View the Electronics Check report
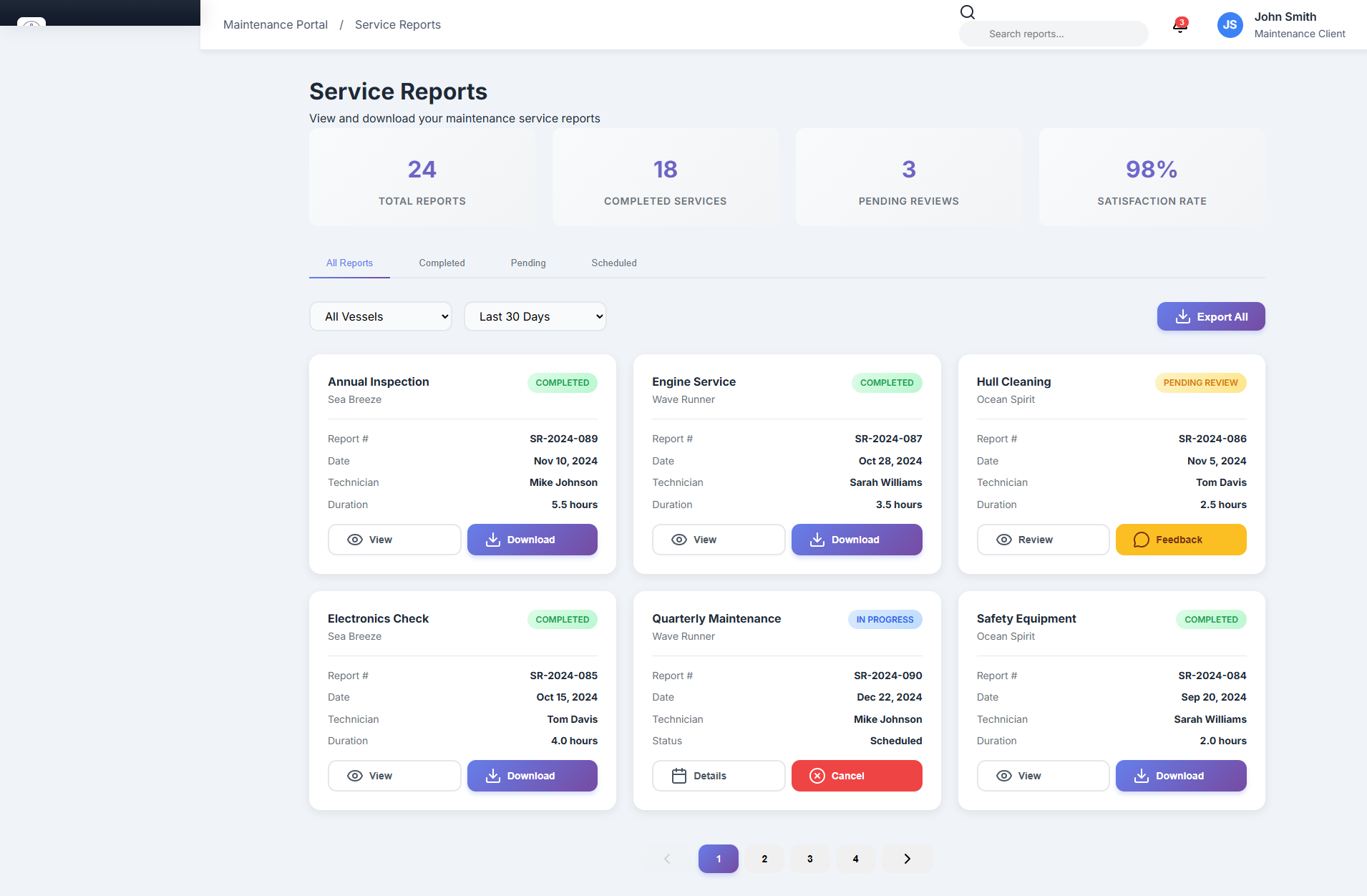1367x896 pixels. tap(394, 776)
